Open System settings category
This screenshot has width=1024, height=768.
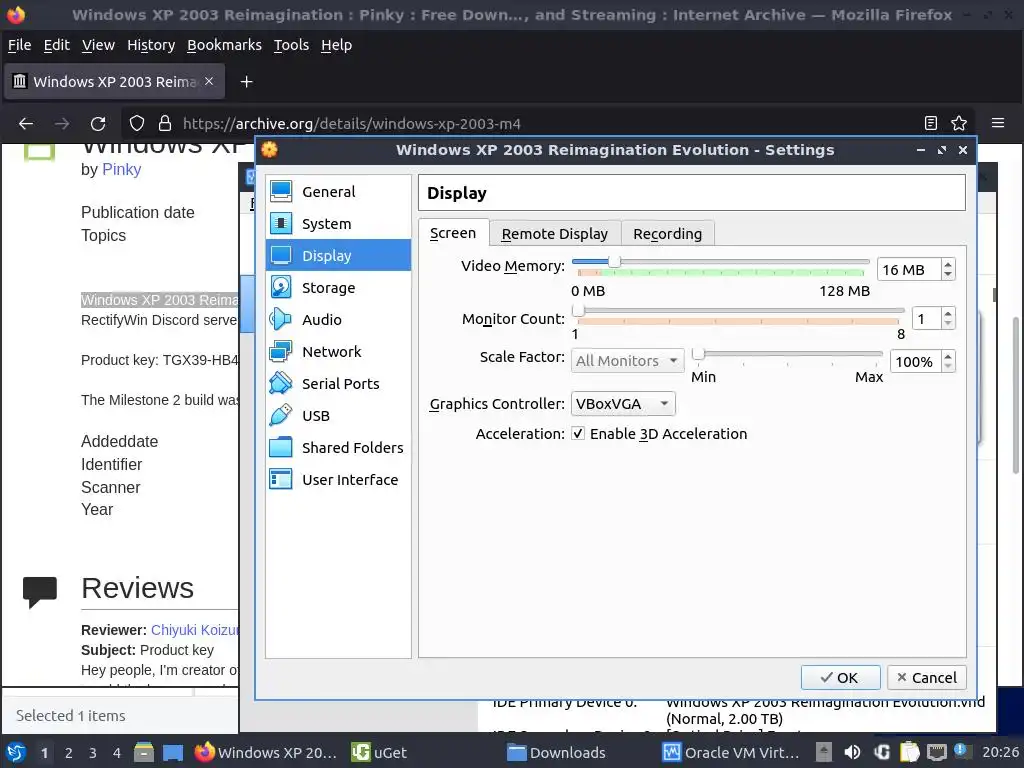338,223
